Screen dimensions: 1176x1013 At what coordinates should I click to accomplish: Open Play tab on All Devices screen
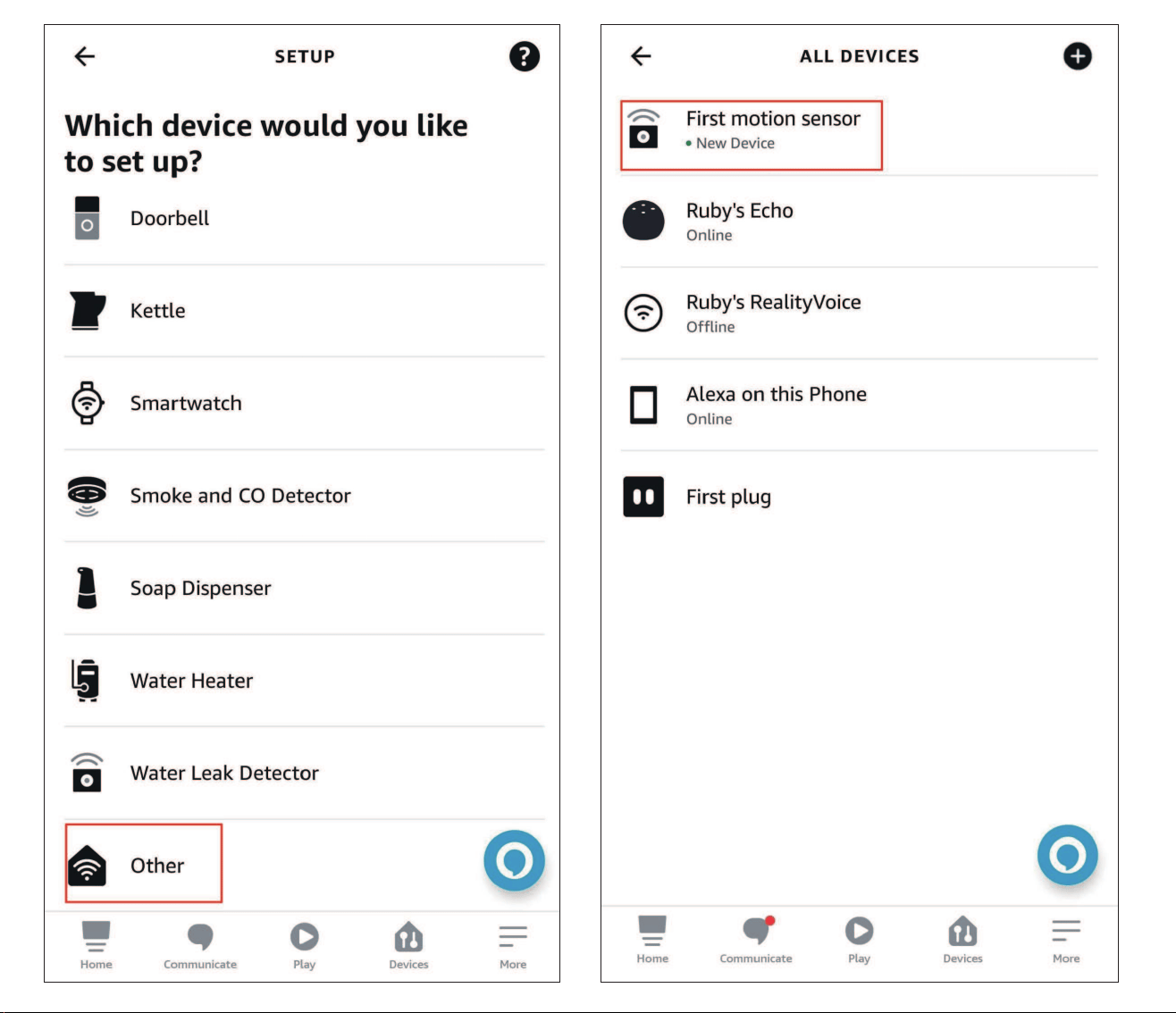(x=859, y=940)
